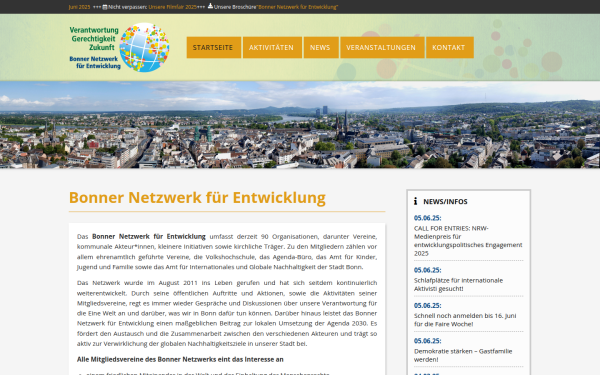
Task: Click the Bonn panorama banner image
Action: 300,125
